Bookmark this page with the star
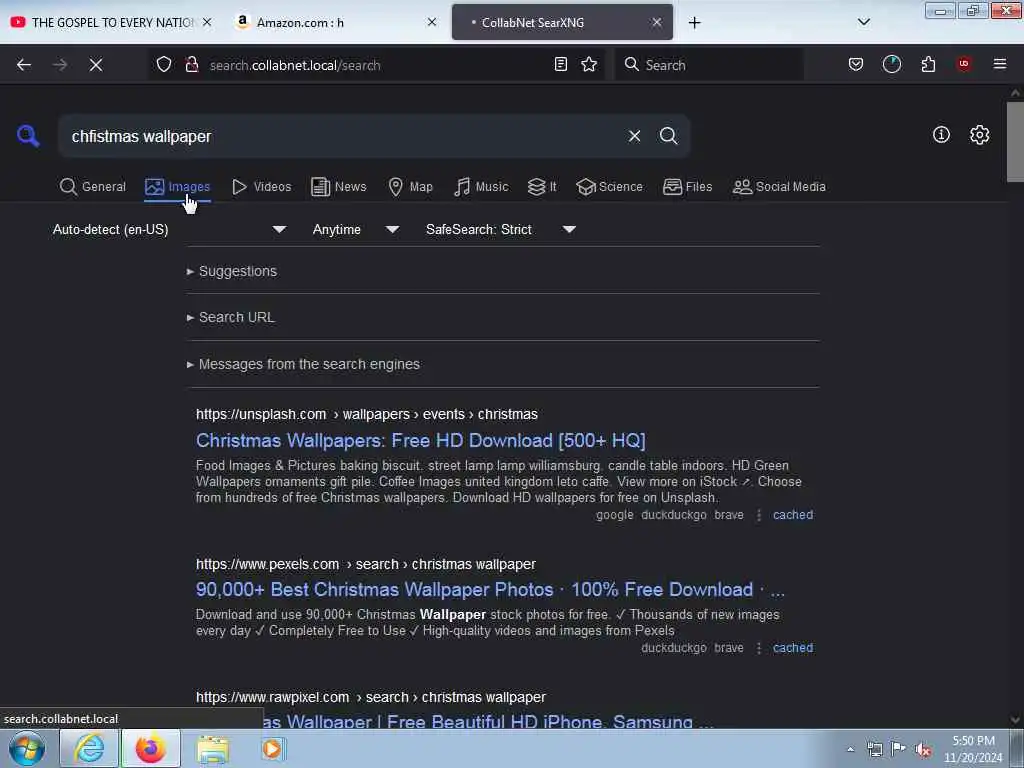The width and height of the screenshot is (1024, 768). (589, 64)
